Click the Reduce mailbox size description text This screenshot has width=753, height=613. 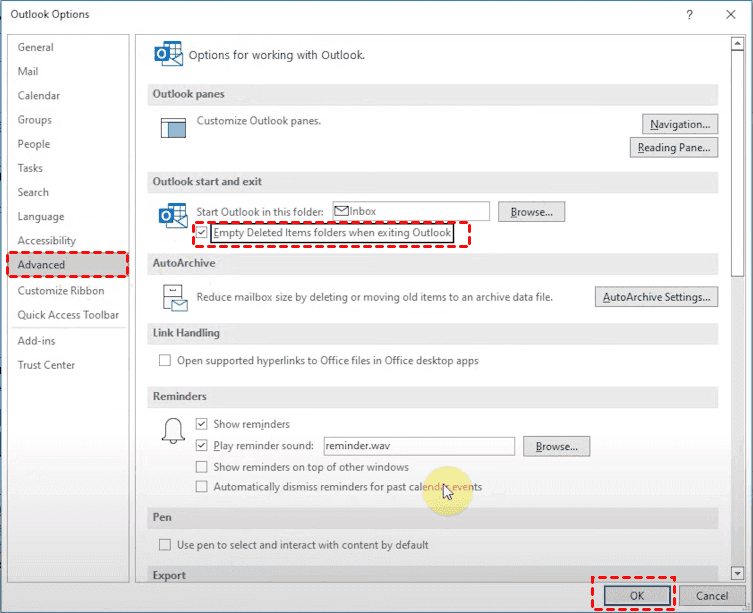point(375,297)
